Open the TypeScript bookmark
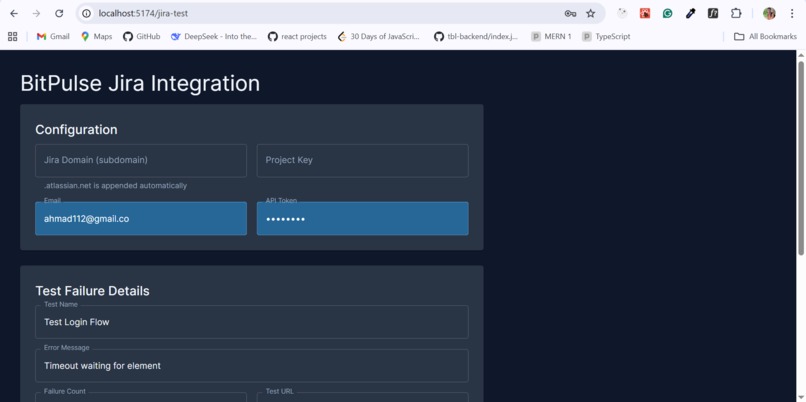The height and width of the screenshot is (402, 806). [606, 36]
